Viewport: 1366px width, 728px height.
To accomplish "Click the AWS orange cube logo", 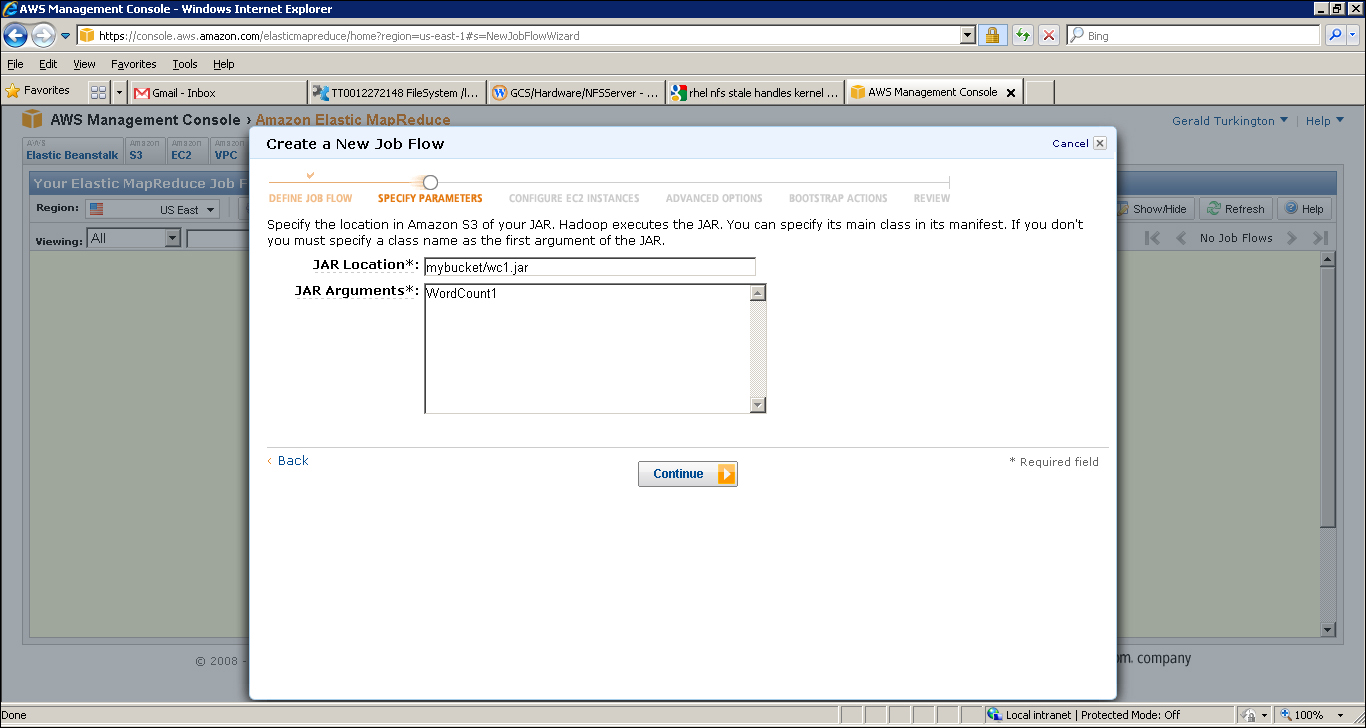I will point(33,119).
